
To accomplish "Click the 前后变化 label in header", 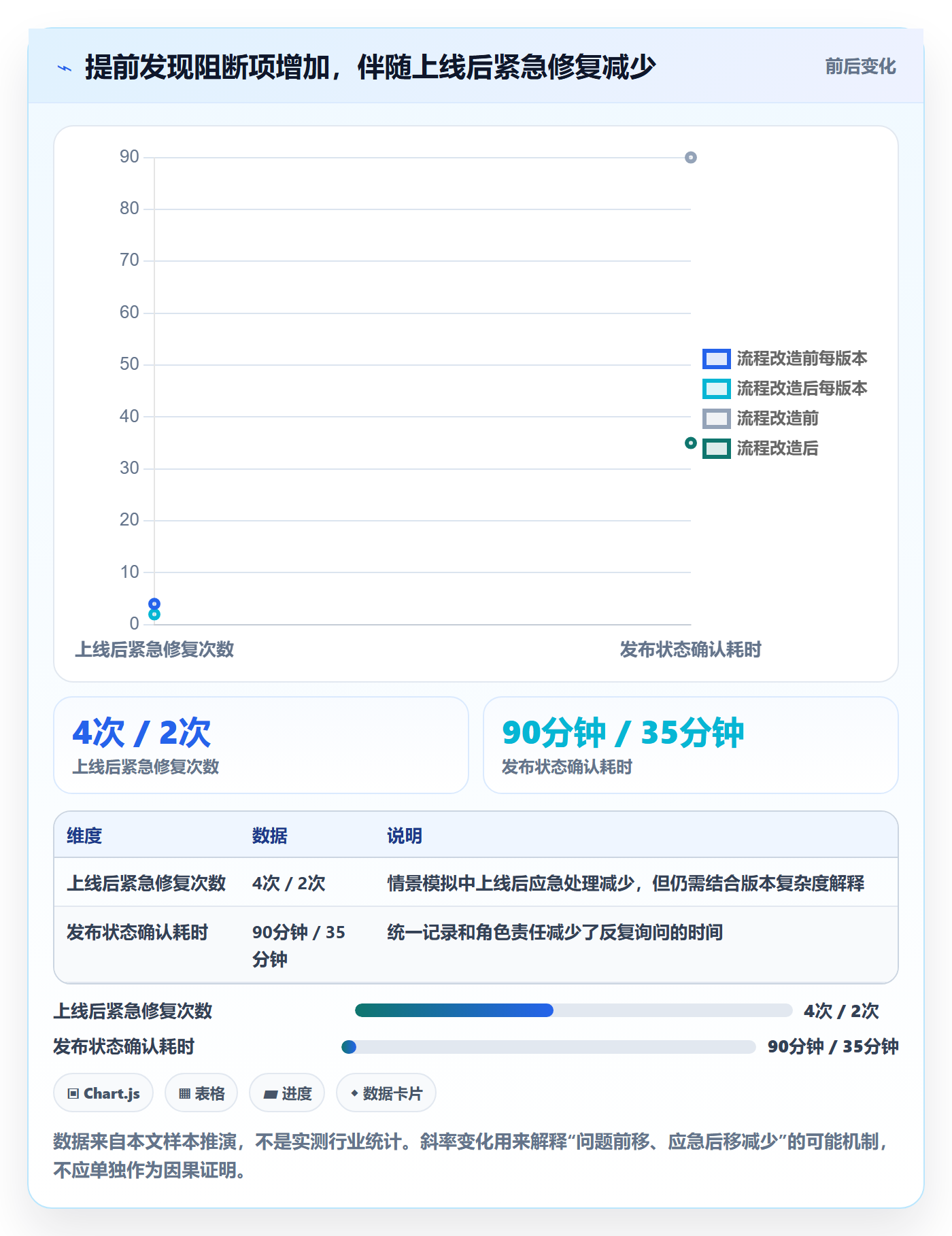I will coord(860,67).
